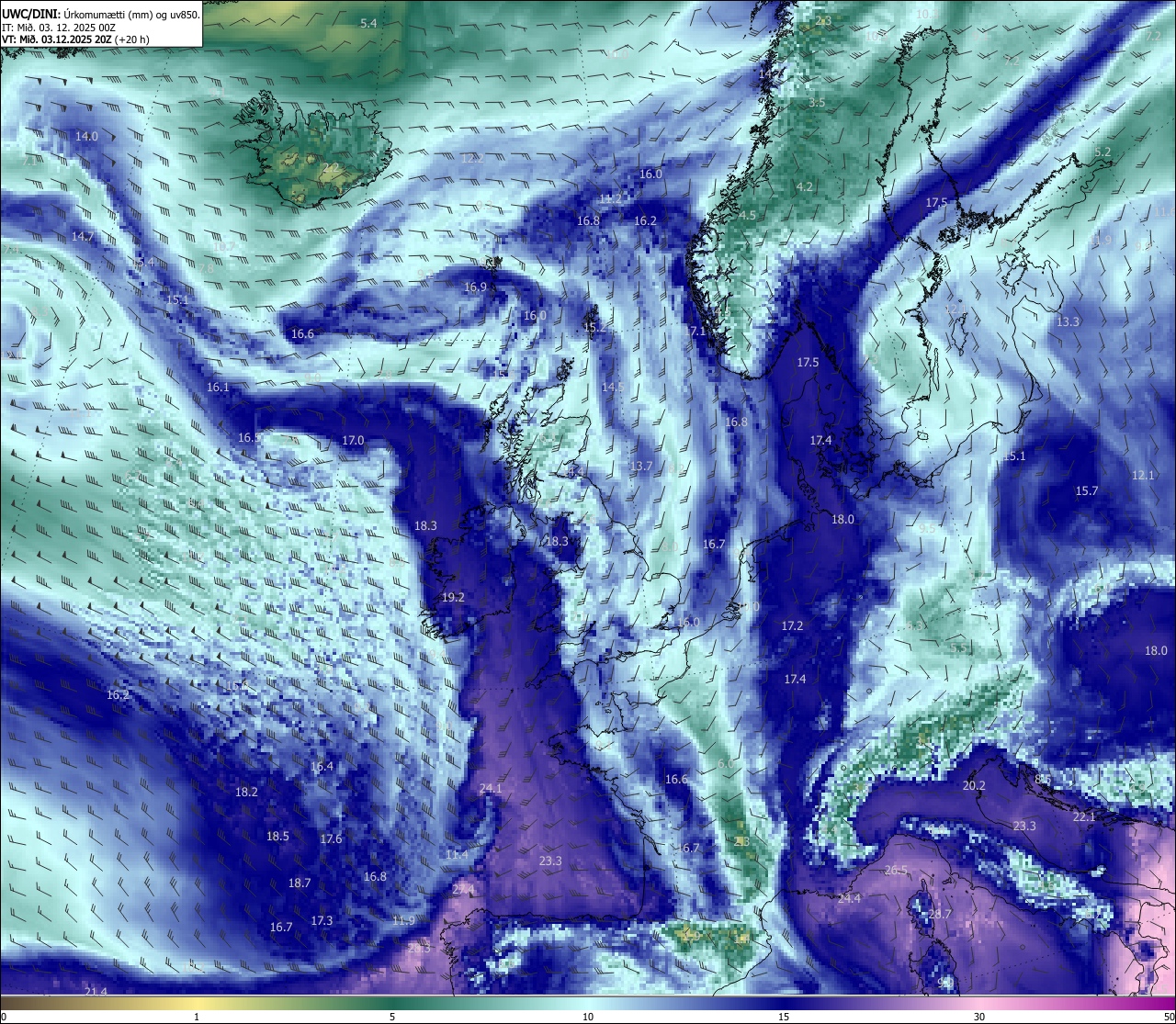Click the 20.2 value label
This screenshot has height=1024, width=1176.
point(974,785)
